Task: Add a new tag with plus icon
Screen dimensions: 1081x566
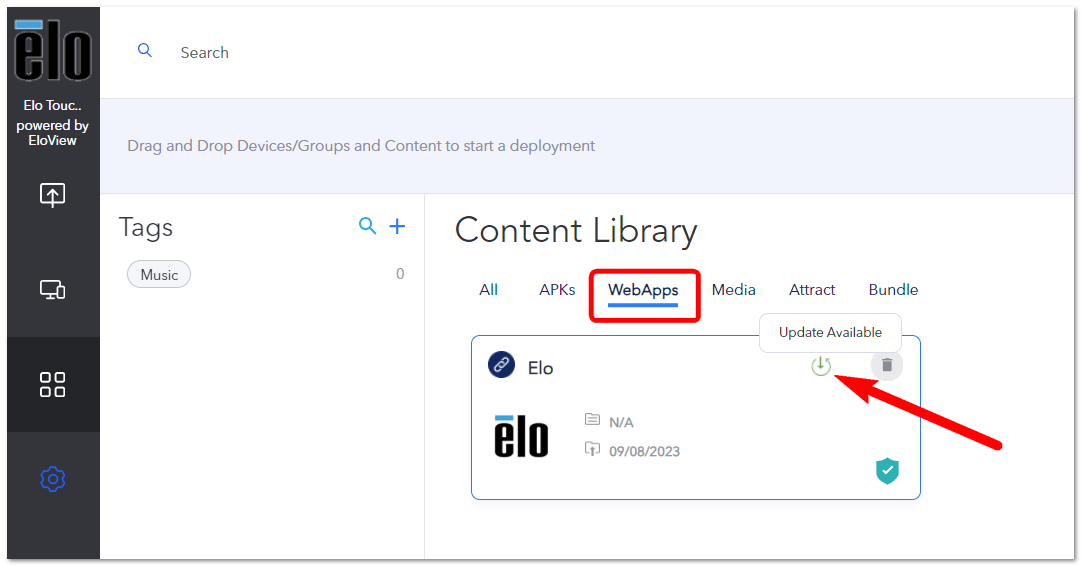Action: tap(397, 225)
